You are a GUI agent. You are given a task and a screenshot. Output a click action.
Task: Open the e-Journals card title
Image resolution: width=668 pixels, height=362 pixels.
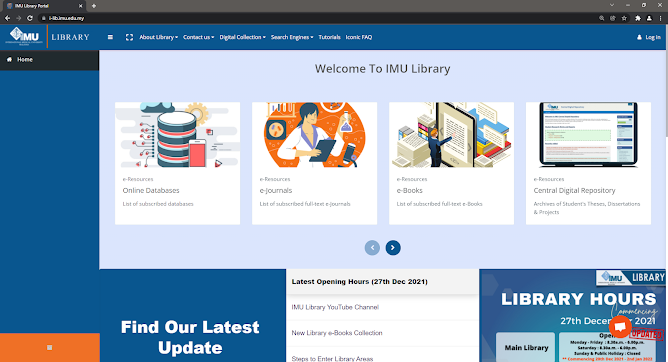coord(276,190)
